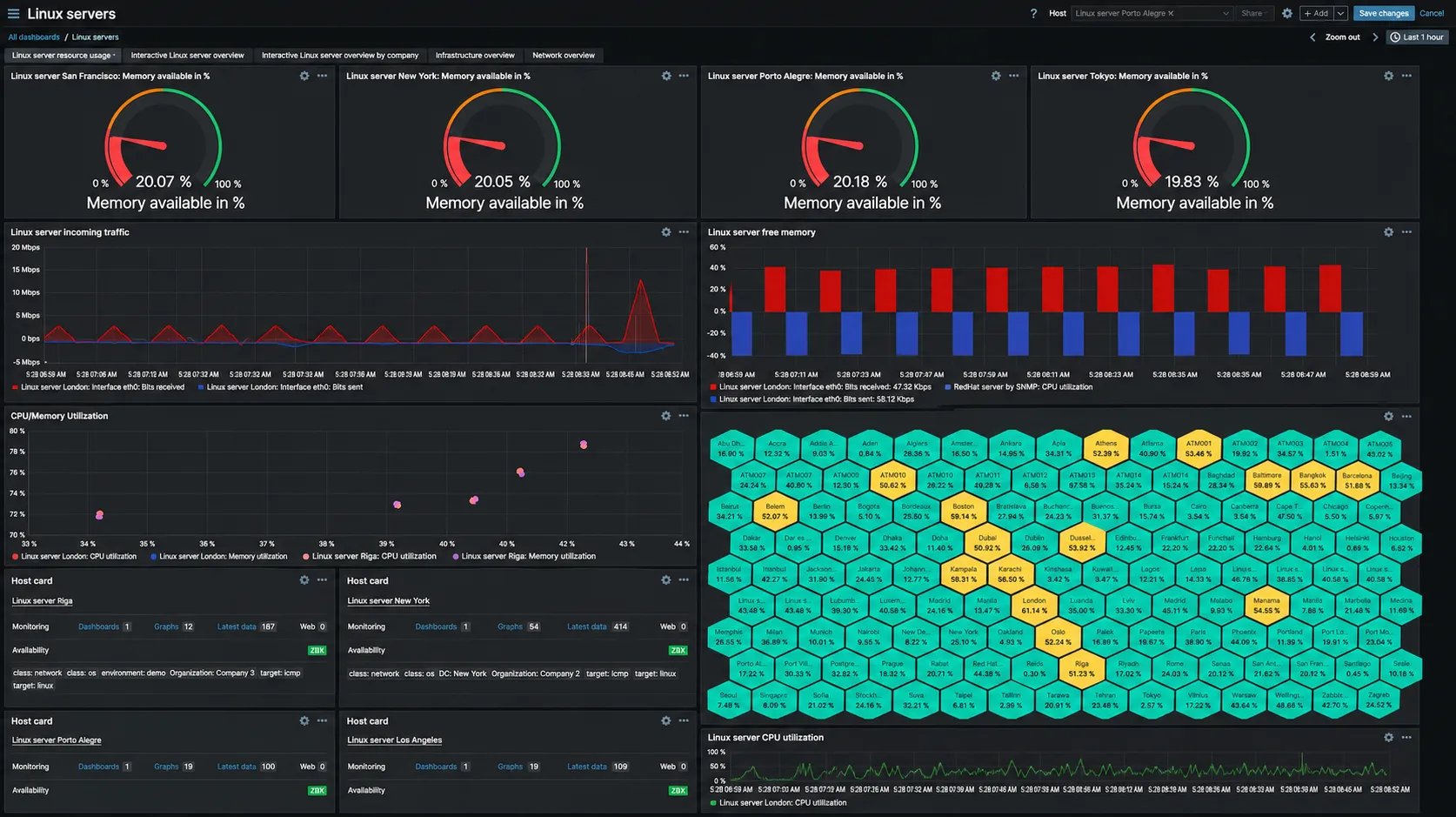Open incoming traffic widget ellipsis menu
The image size is (1456, 817).
pos(684,232)
